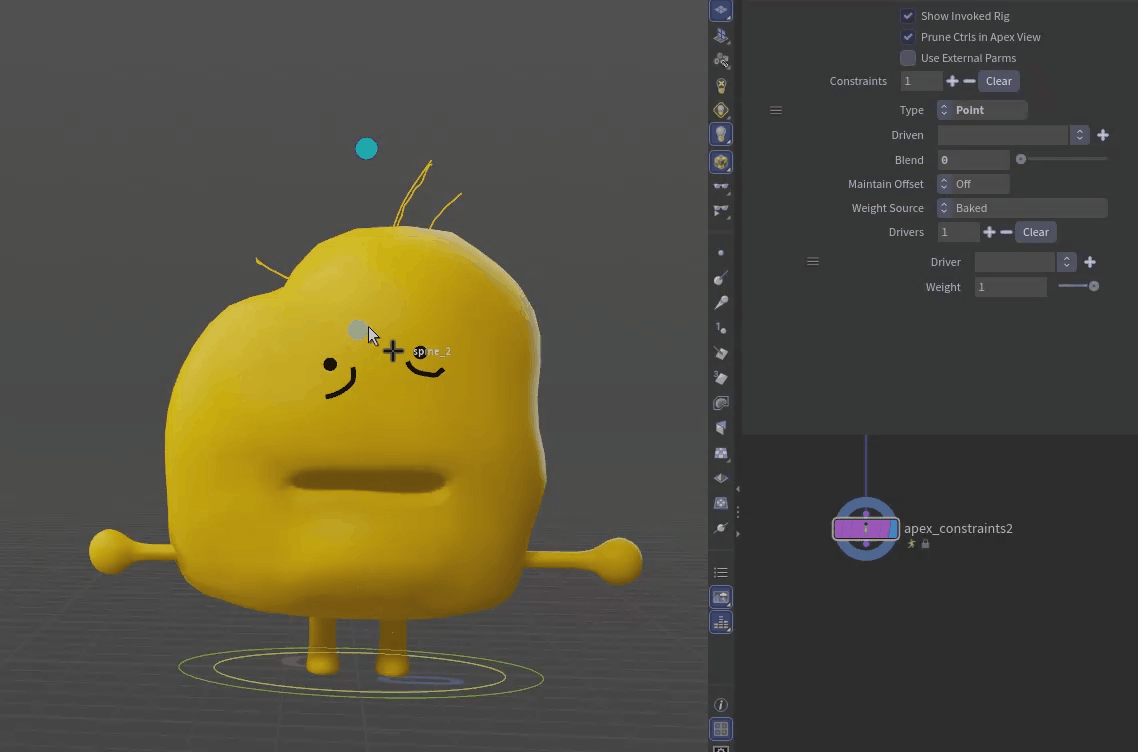Toggle the background image display icon

point(721,597)
